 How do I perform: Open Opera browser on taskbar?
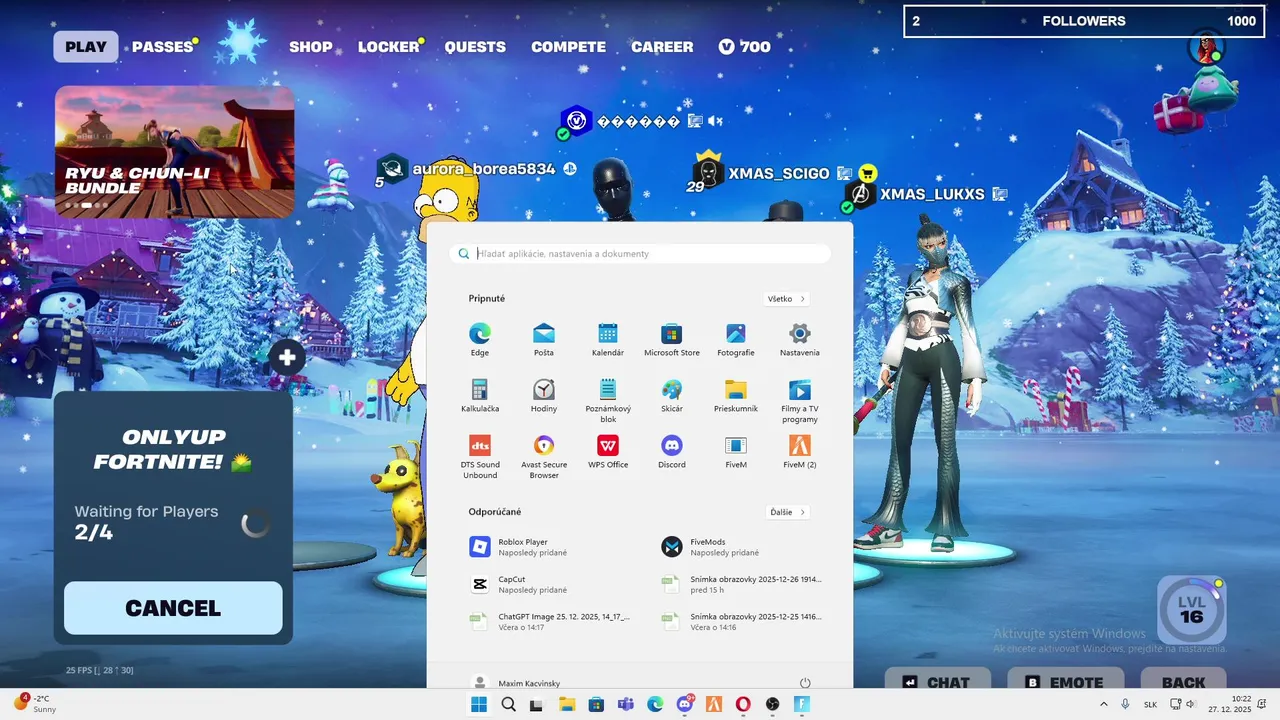point(743,705)
